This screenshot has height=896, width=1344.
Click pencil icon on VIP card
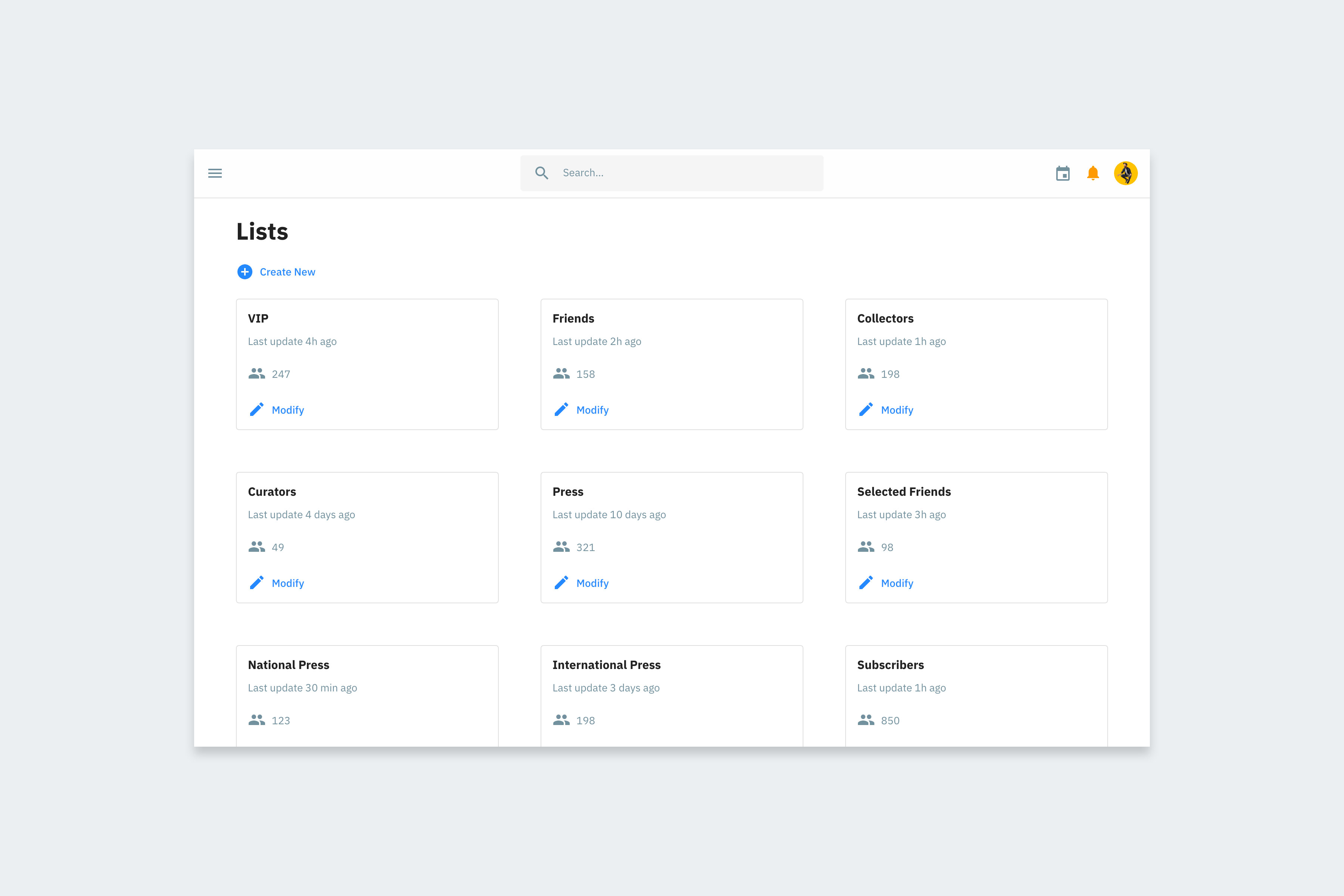pos(256,410)
